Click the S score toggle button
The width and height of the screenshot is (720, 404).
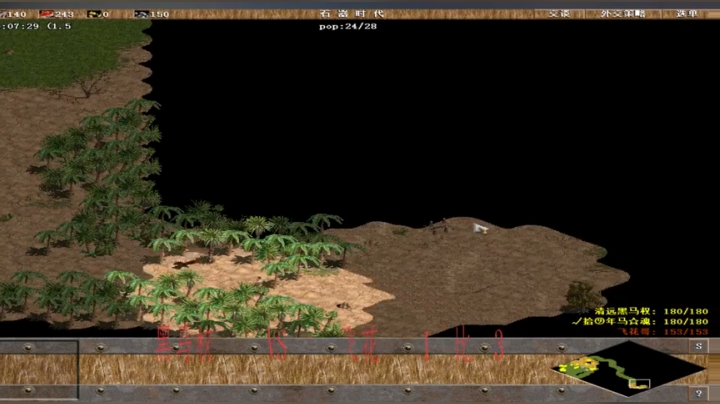tap(698, 346)
